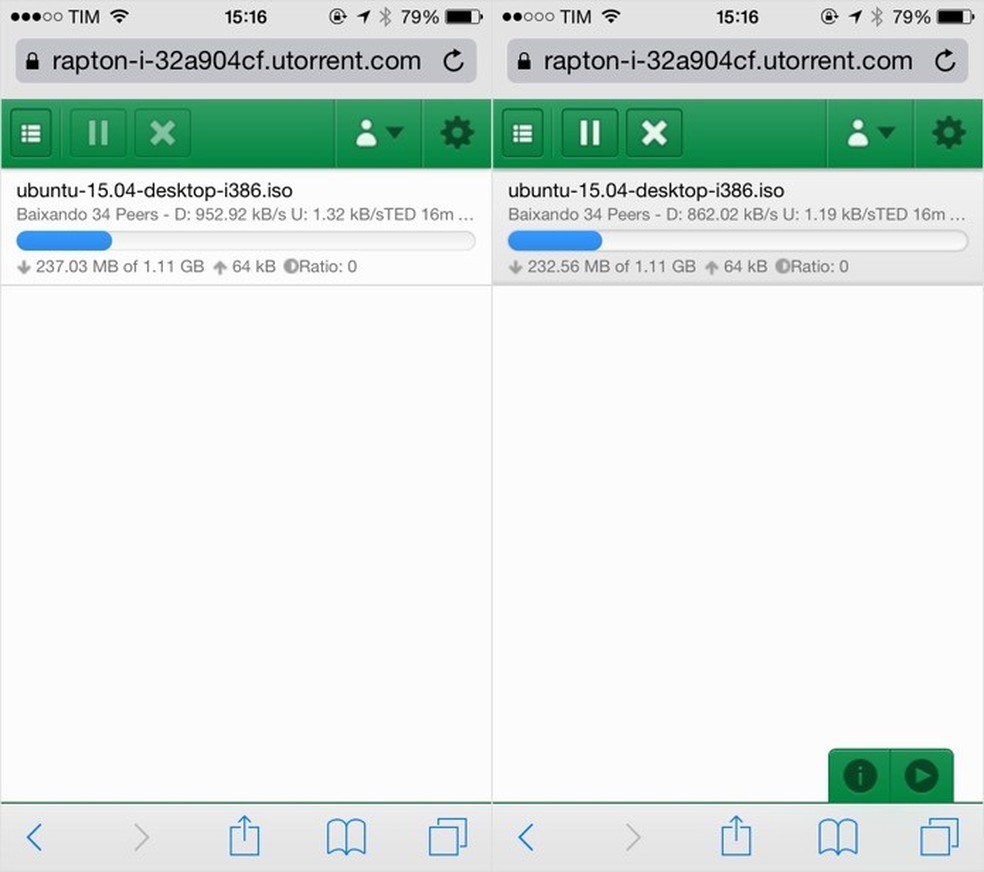Tap lock icon in left phone address bar

click(x=32, y=61)
